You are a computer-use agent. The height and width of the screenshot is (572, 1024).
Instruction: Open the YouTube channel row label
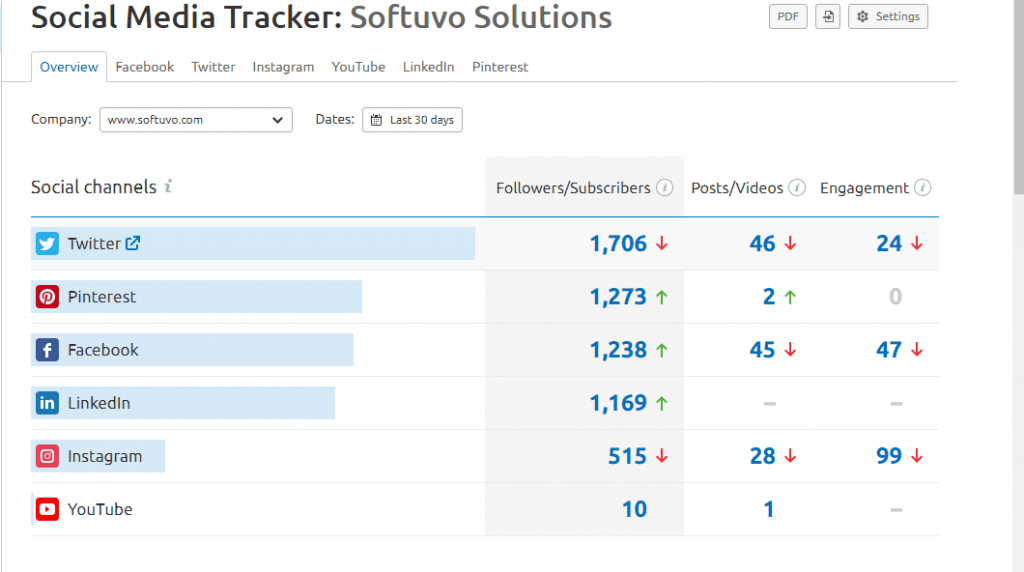100,509
